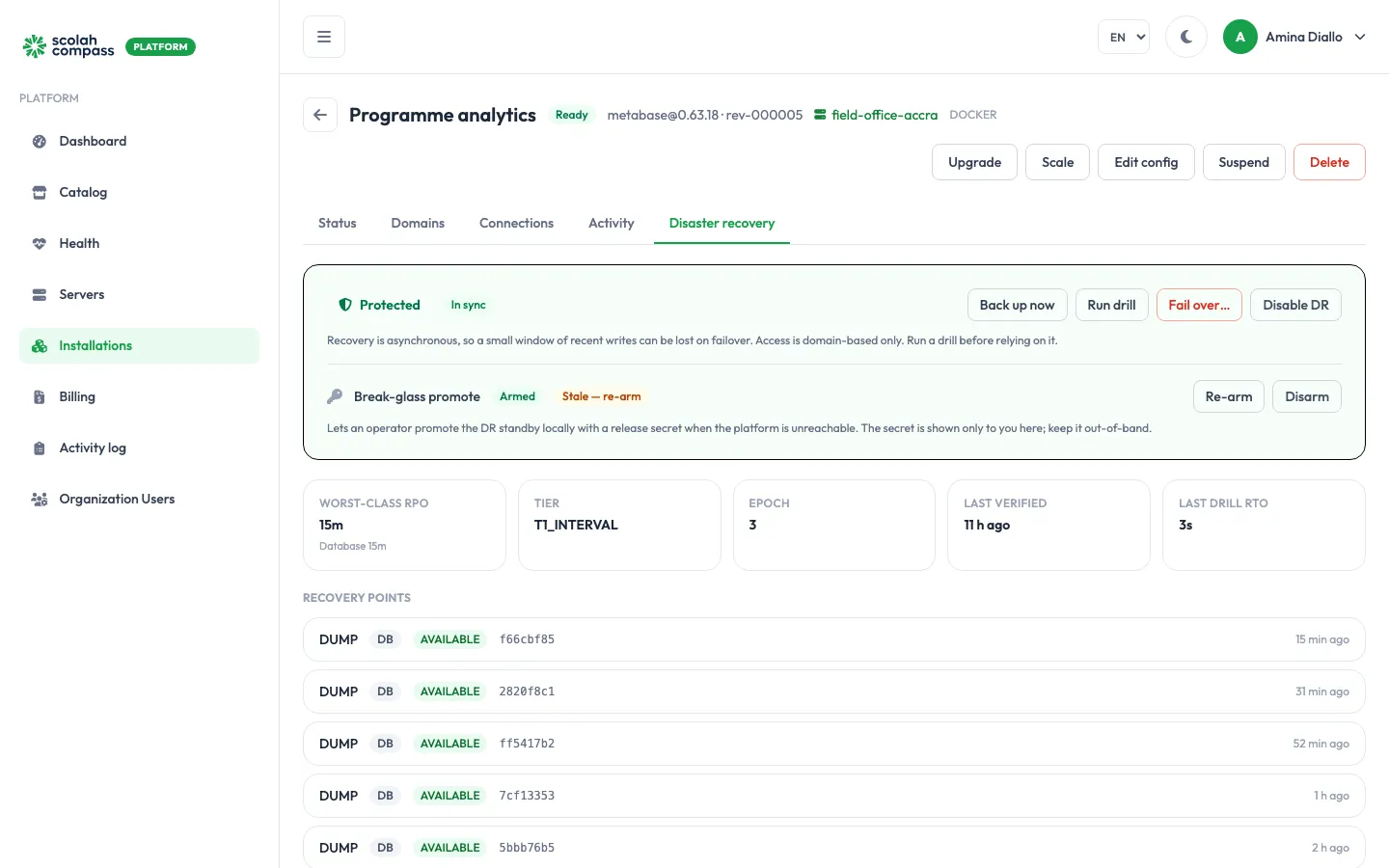Select the Disaster recovery tab
1389x868 pixels.
pyautogui.click(x=722, y=223)
